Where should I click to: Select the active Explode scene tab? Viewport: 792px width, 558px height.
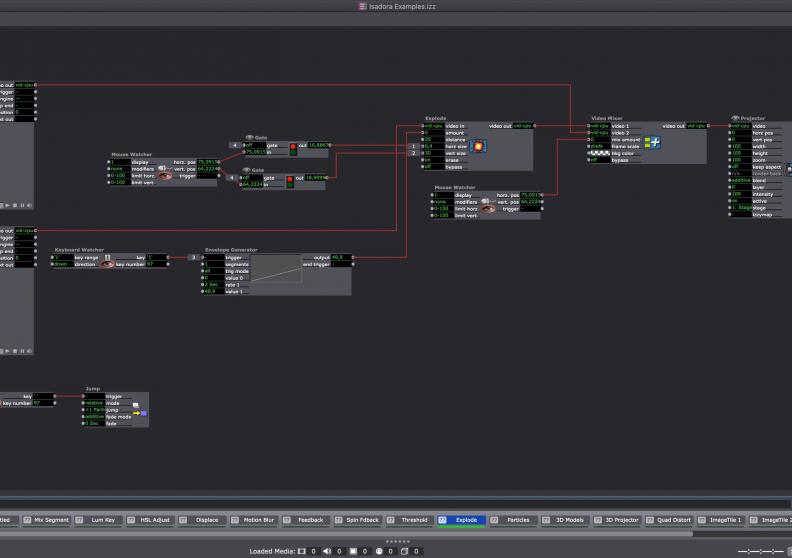(x=461, y=520)
